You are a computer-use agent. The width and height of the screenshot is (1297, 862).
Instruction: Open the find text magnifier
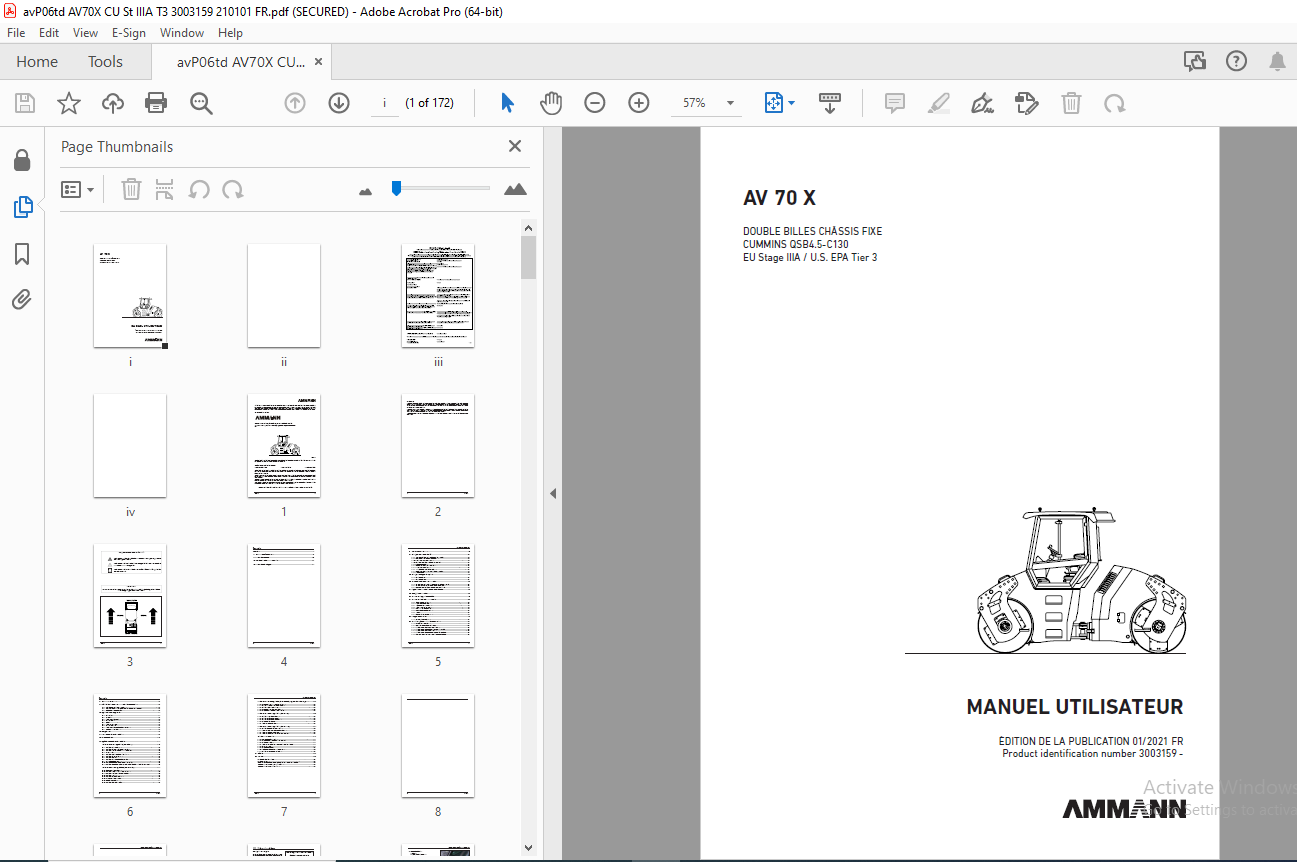[x=201, y=103]
